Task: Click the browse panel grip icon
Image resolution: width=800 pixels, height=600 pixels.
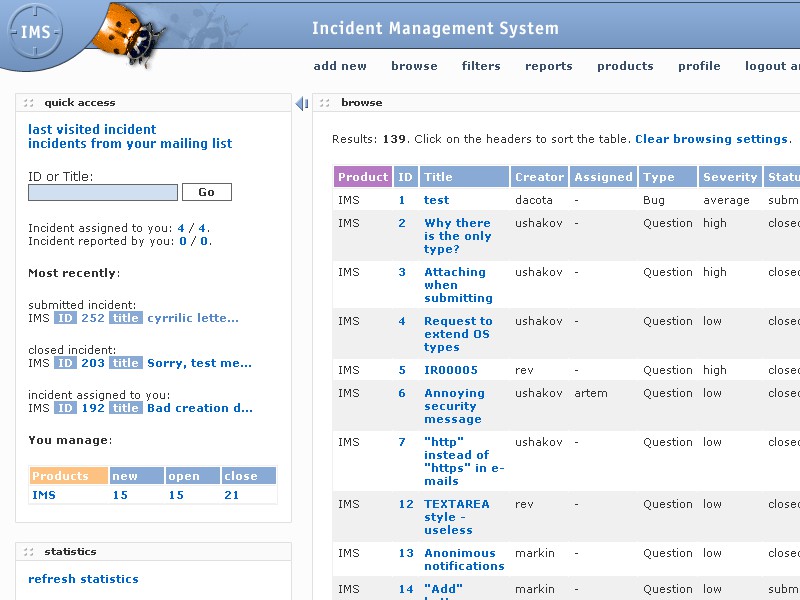Action: click(324, 103)
